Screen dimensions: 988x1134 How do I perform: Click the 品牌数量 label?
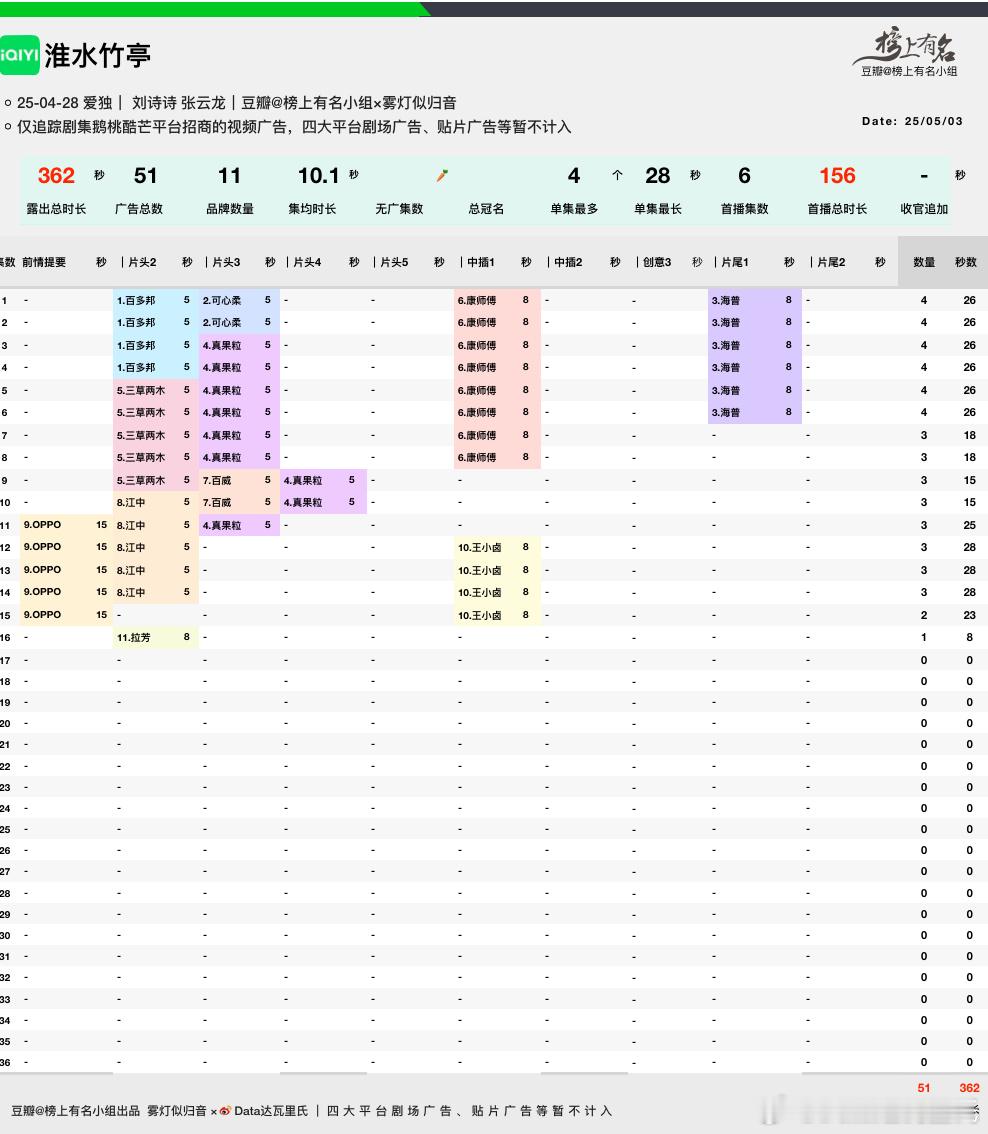pyautogui.click(x=229, y=208)
